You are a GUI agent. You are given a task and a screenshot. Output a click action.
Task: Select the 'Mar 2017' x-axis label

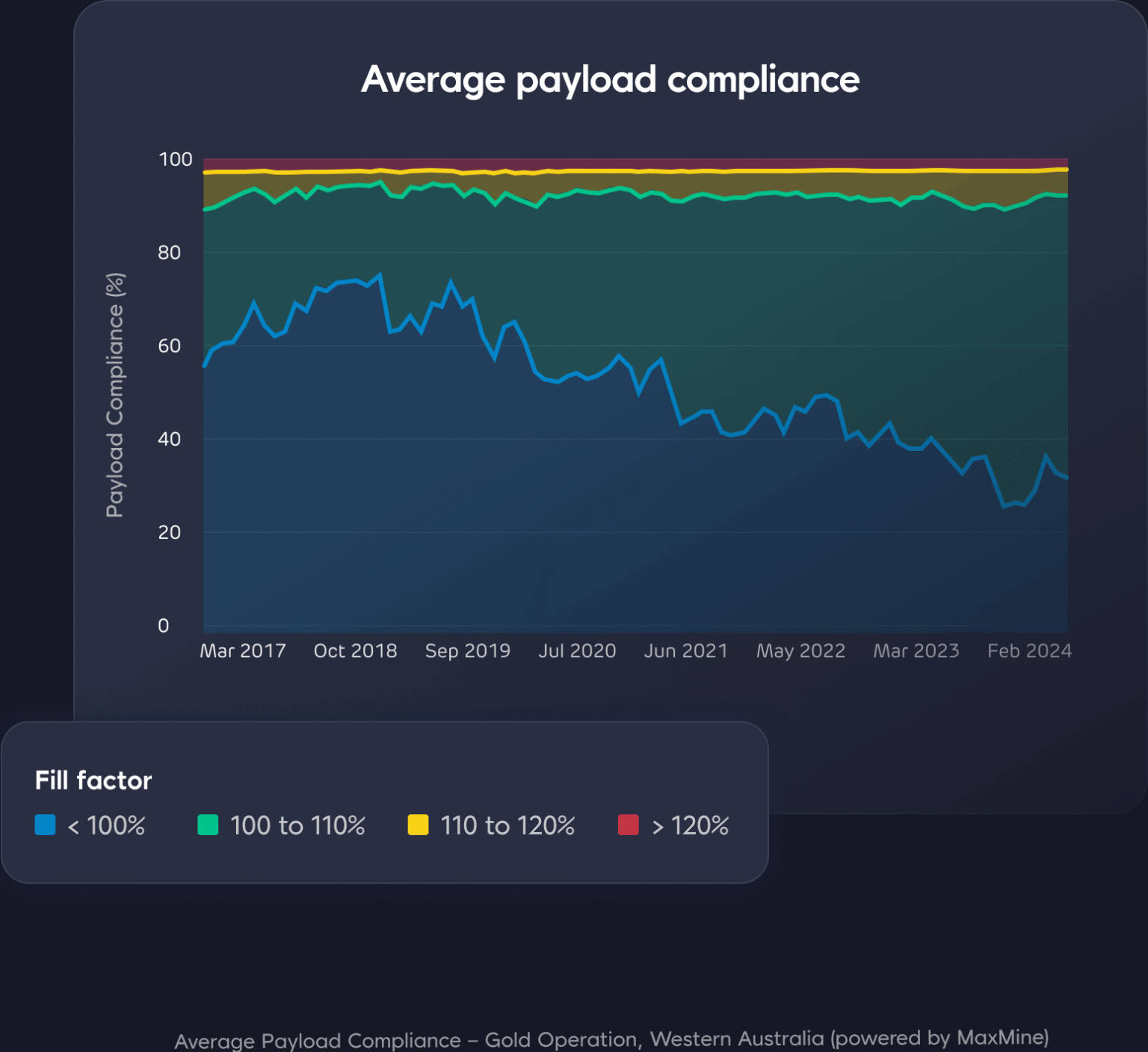coord(243,650)
